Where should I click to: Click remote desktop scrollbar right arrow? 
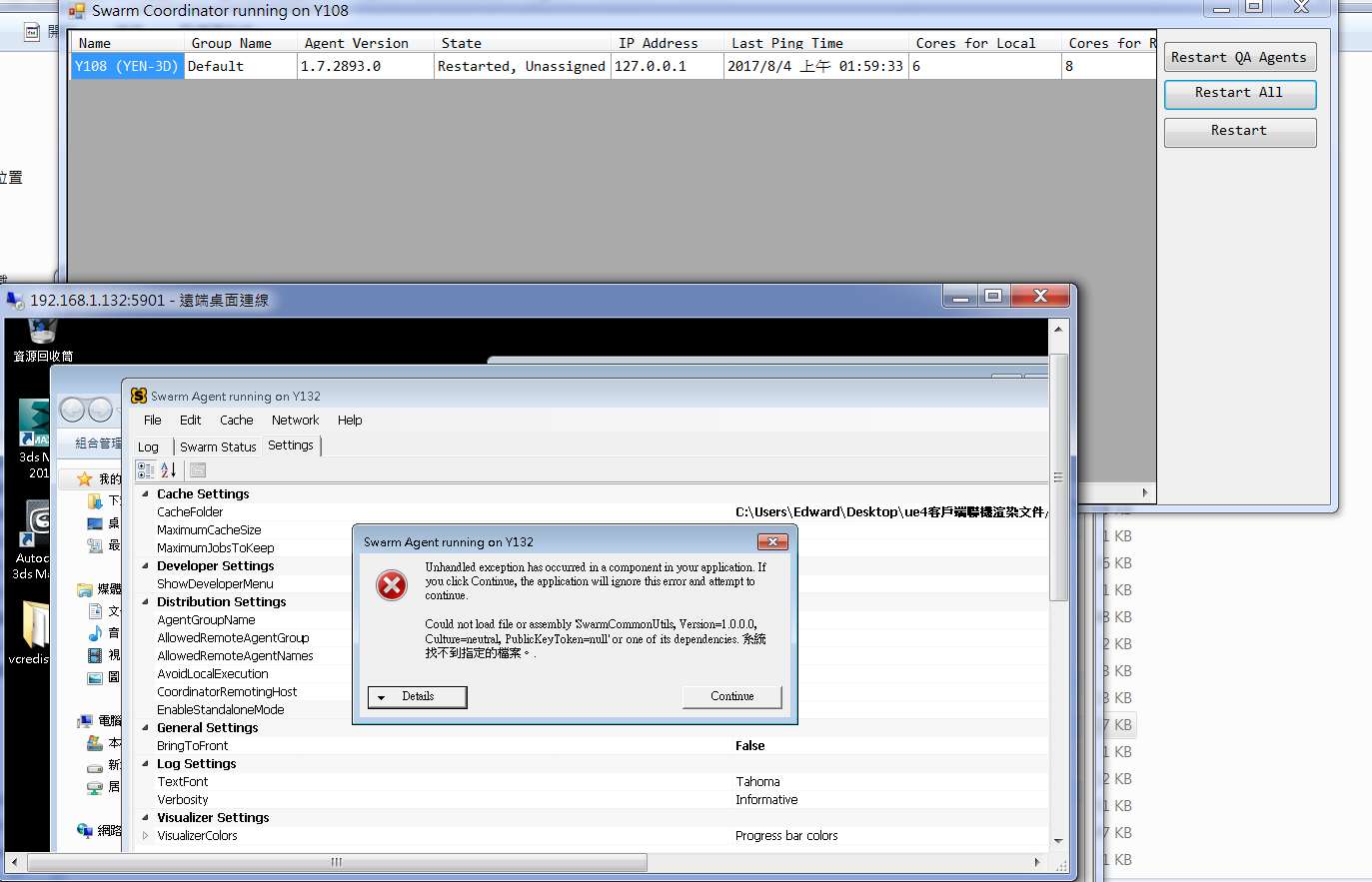click(x=1037, y=862)
